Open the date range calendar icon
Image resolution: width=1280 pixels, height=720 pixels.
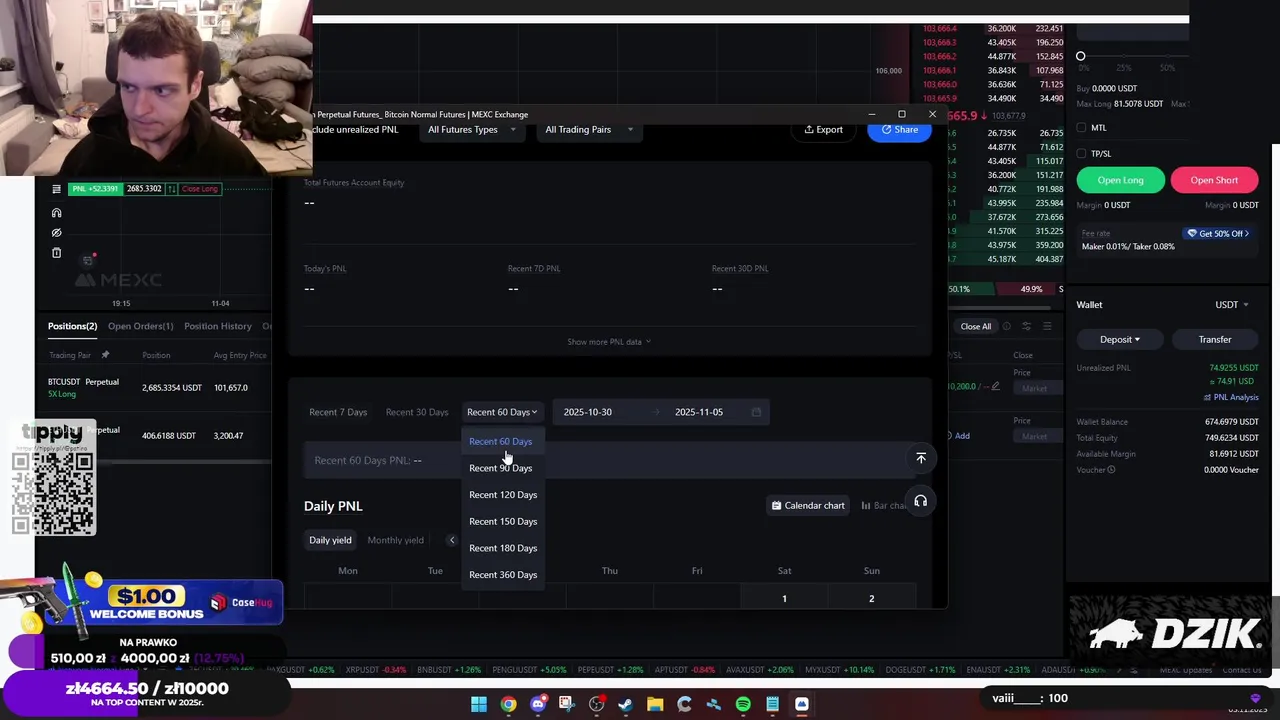tap(756, 412)
